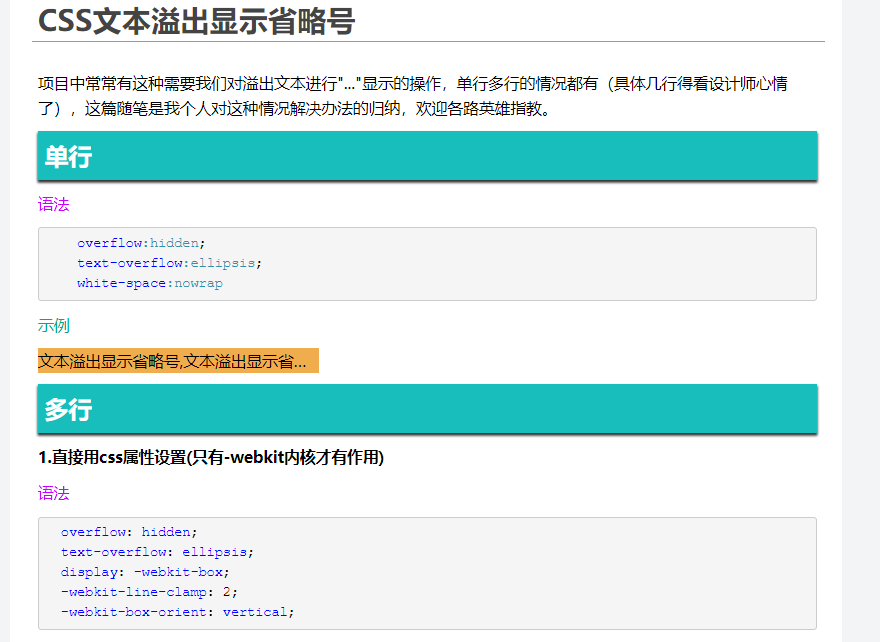882x642 pixels.
Task: Click the code line white-space:nowrap
Action: point(150,284)
